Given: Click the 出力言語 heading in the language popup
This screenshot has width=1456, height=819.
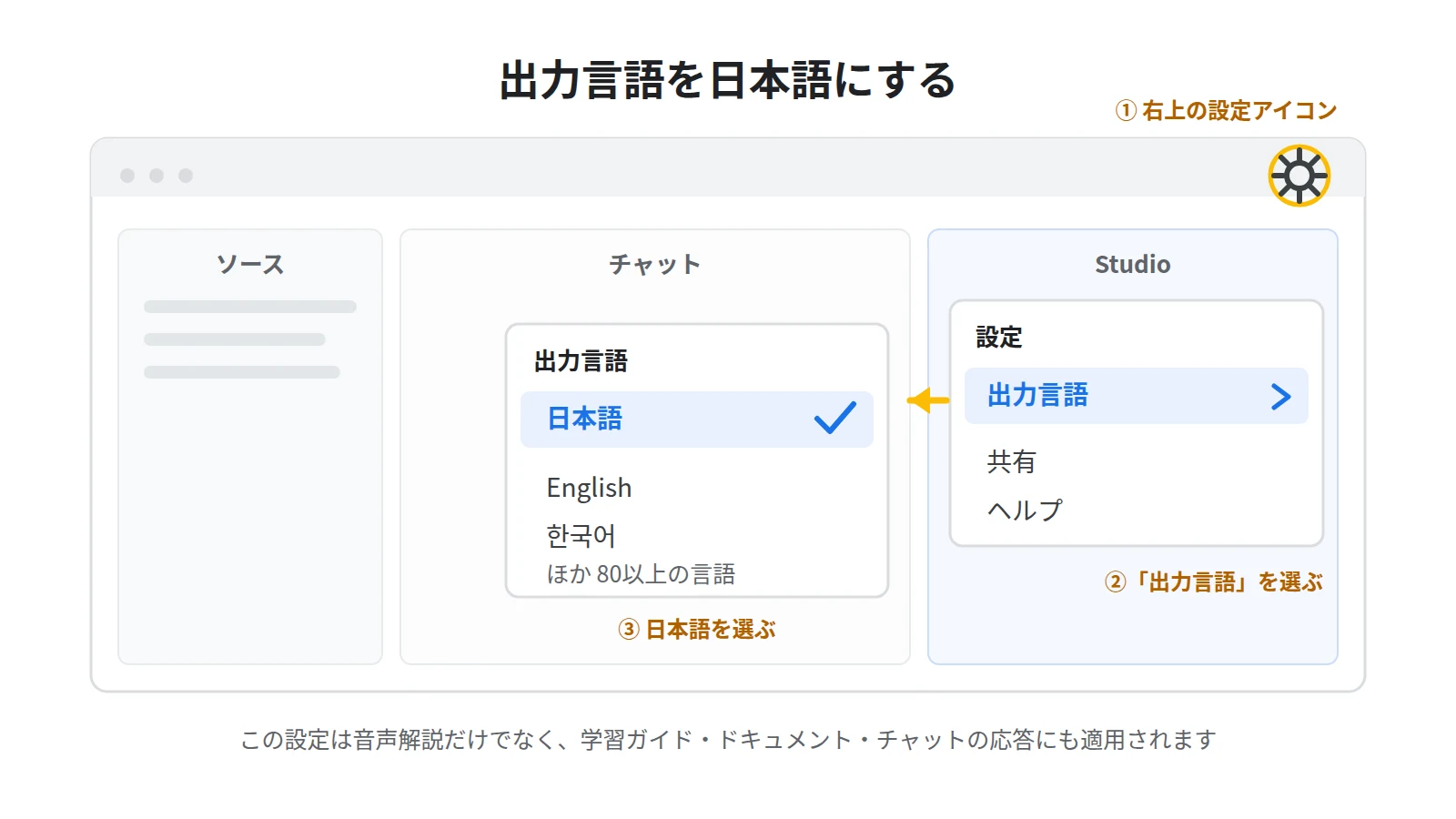Looking at the screenshot, I should [581, 361].
